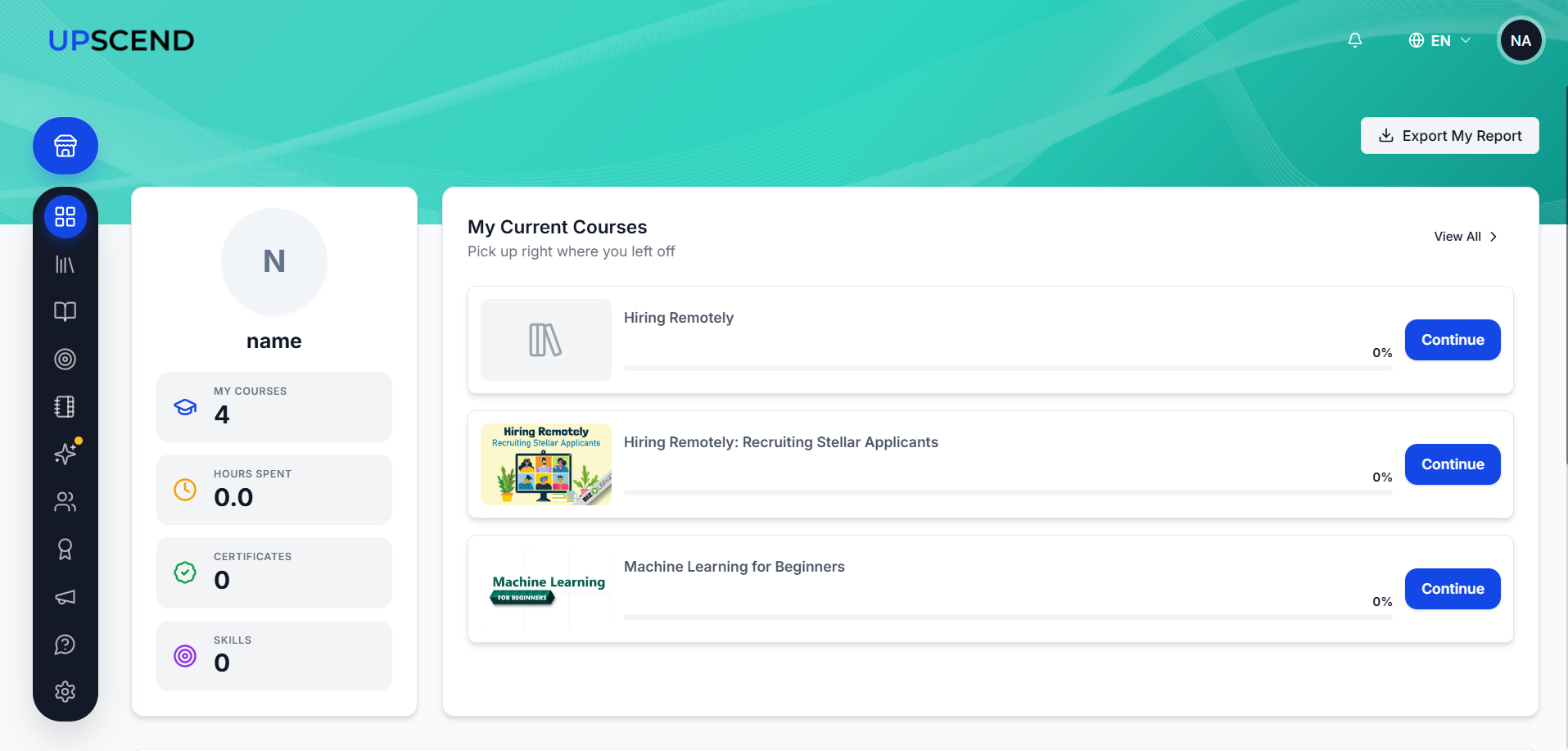Image resolution: width=1568 pixels, height=751 pixels.
Task: Open the notebook sidebar icon
Action: (x=66, y=406)
